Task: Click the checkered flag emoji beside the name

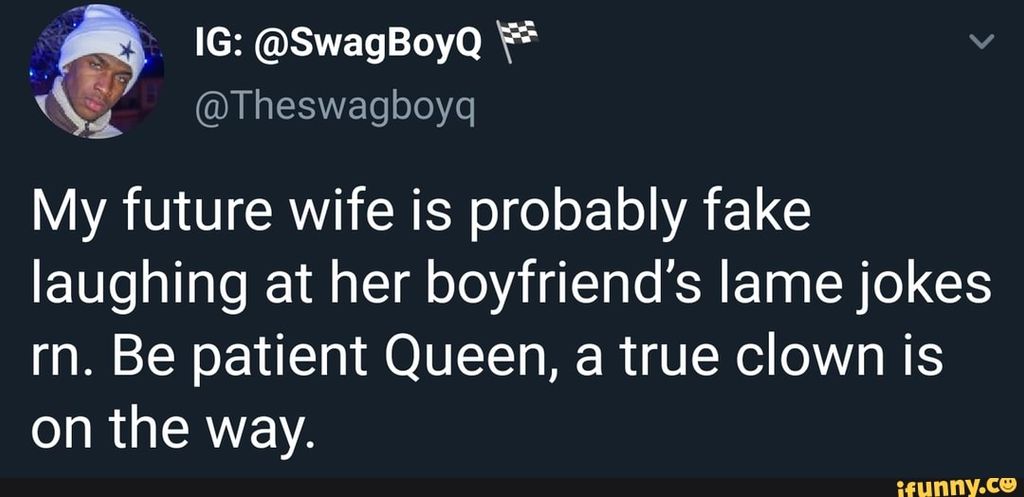Action: coord(518,41)
